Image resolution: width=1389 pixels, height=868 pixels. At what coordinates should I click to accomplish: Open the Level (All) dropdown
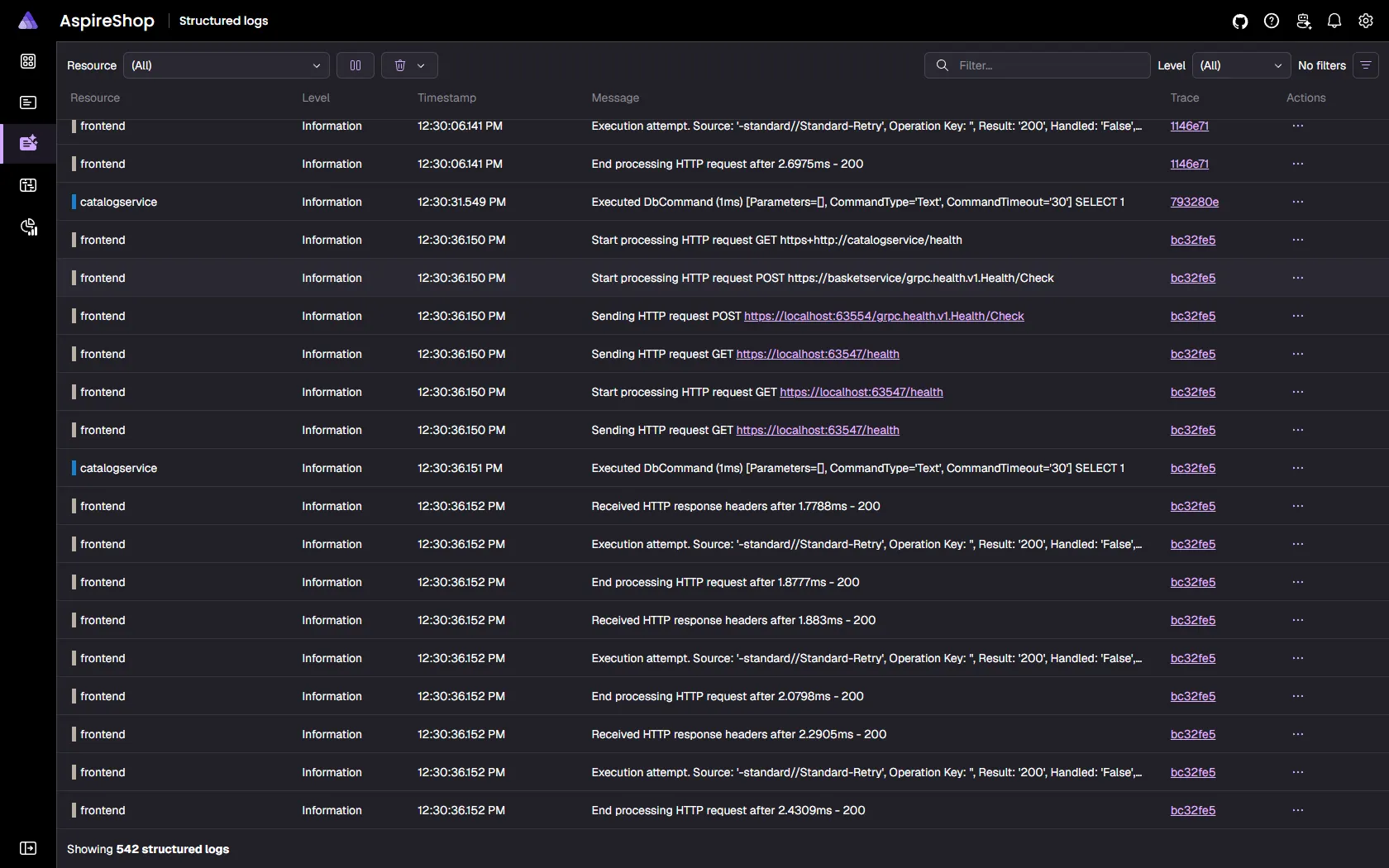(1241, 65)
